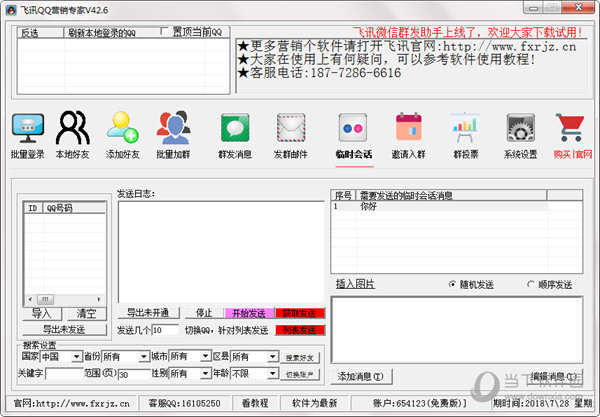Click the red 获取发送 button
The height and width of the screenshot is (417, 600).
[x=300, y=313]
